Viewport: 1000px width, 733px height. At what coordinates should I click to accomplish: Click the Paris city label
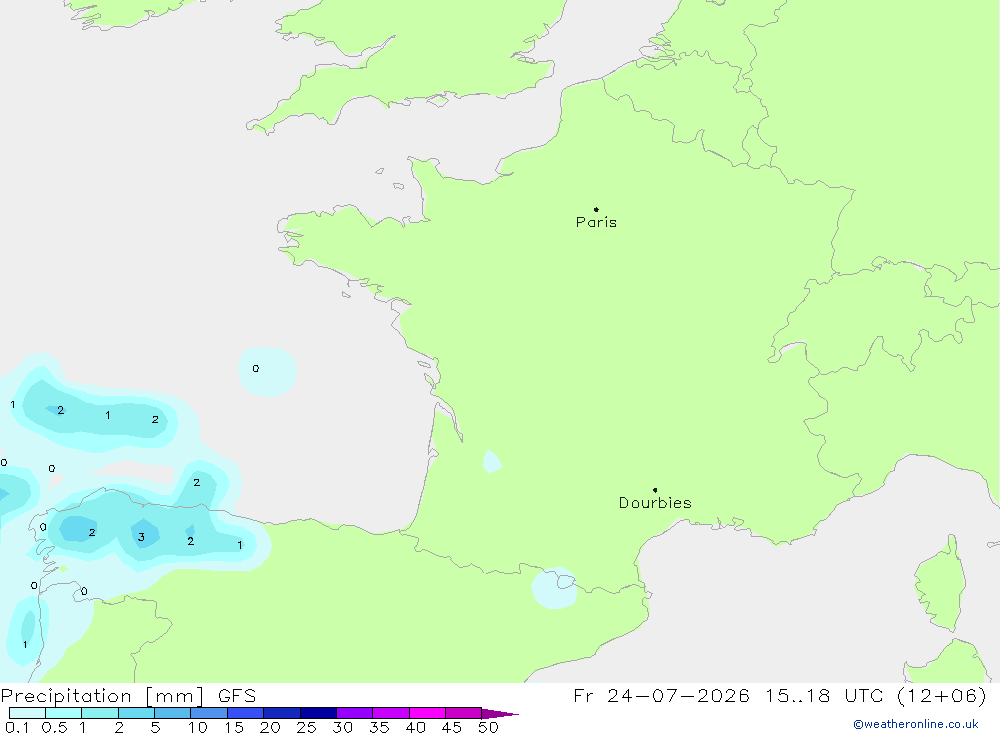(596, 222)
